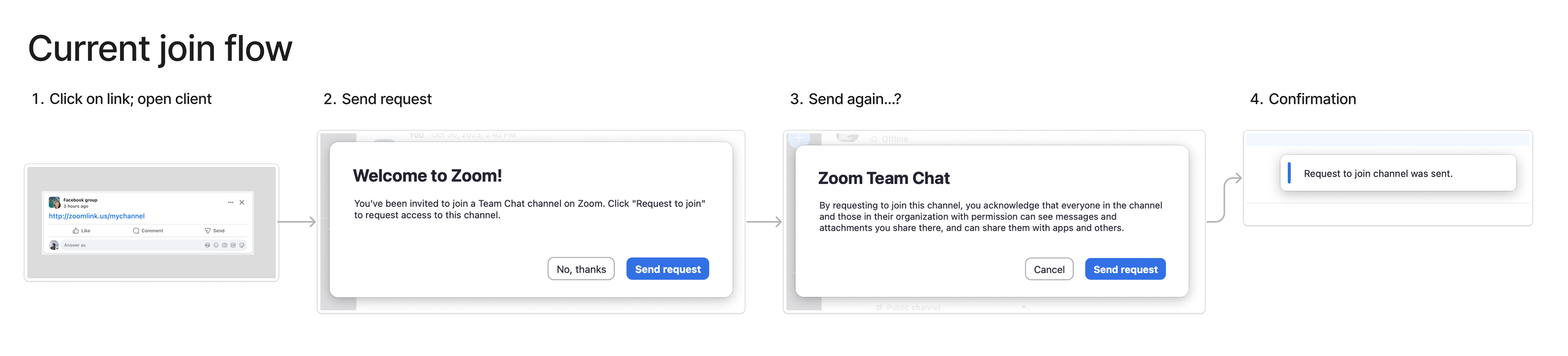Open the Facebook group profile picture
This screenshot has height=356, width=1568.
pos(54,202)
